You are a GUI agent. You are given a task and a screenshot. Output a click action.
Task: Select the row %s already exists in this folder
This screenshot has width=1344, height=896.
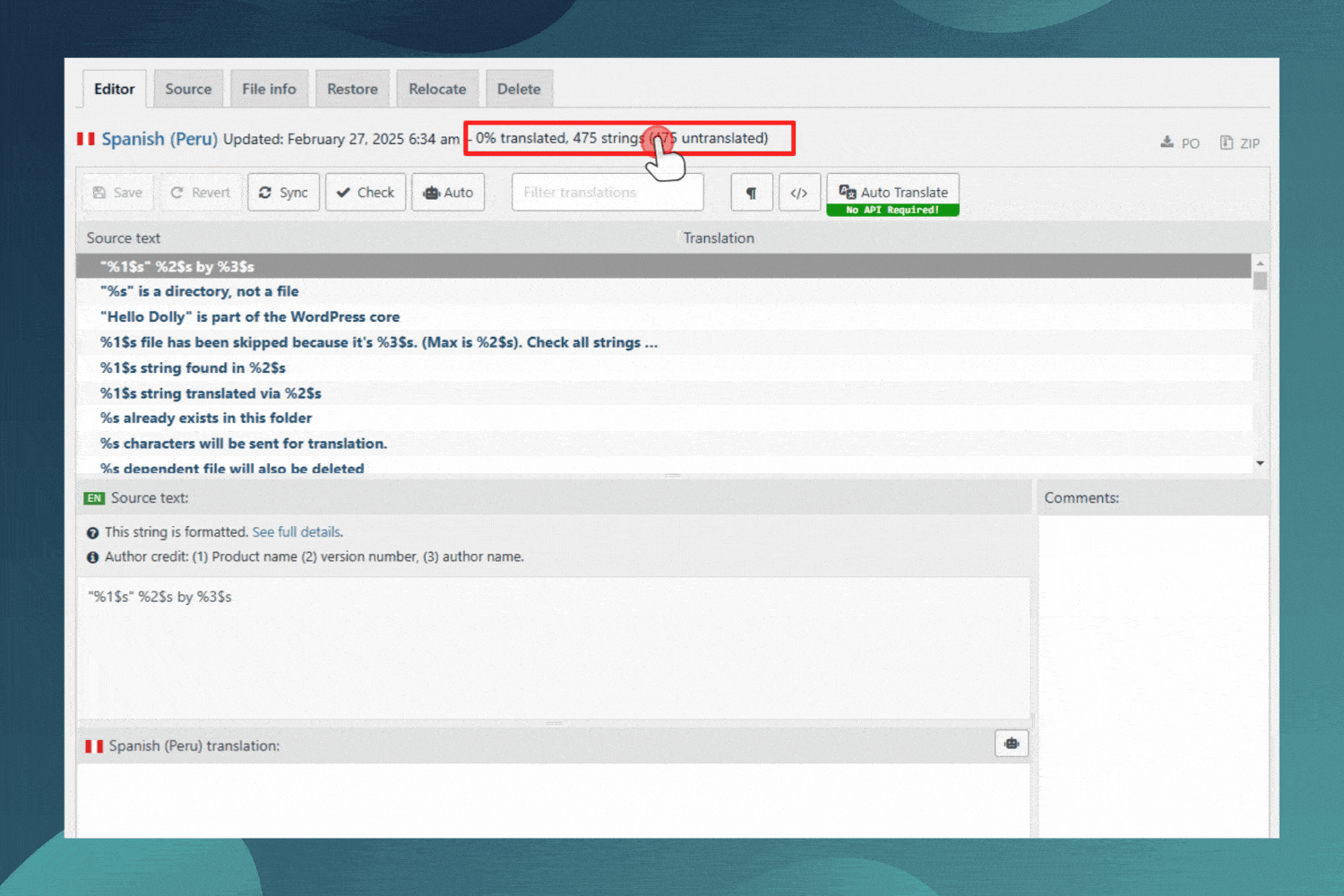point(663,418)
